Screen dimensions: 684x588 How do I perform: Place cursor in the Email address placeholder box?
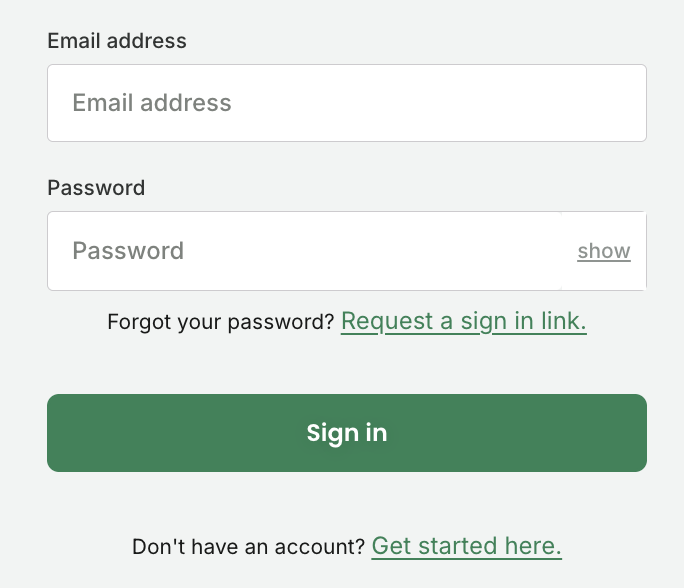pyautogui.click(x=346, y=103)
